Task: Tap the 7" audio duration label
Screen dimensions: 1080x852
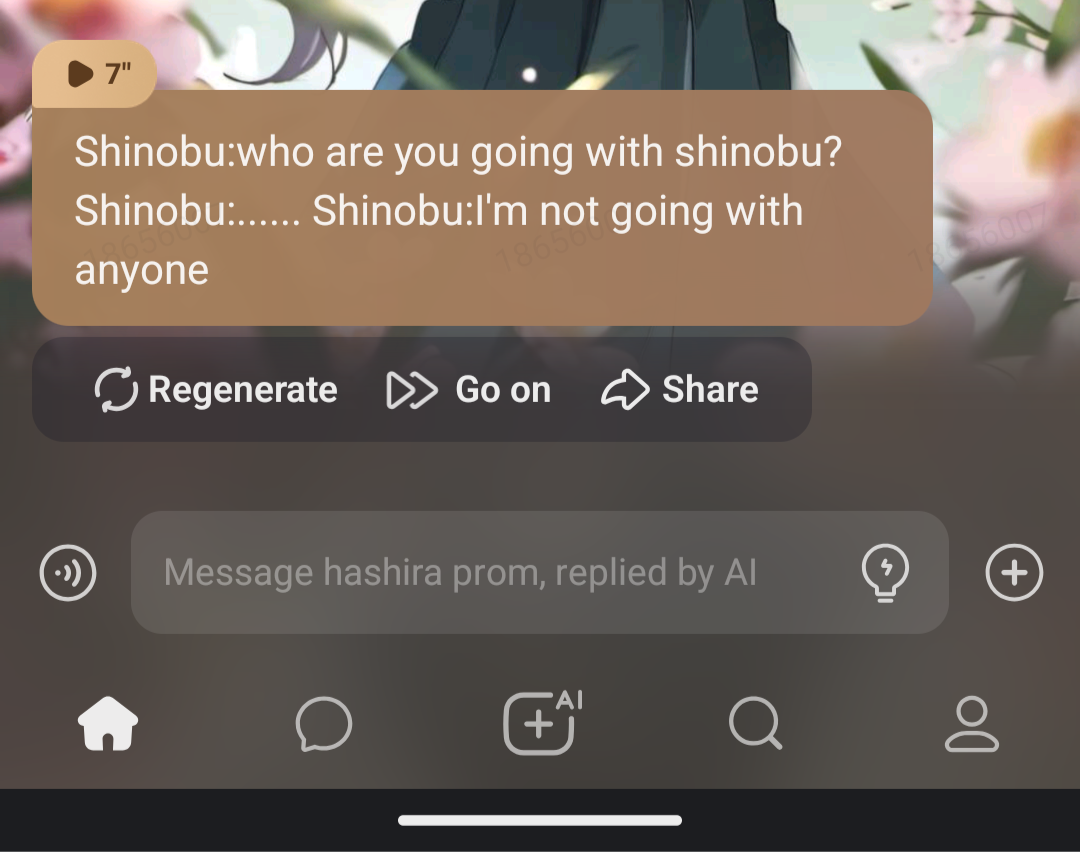Action: (x=118, y=73)
